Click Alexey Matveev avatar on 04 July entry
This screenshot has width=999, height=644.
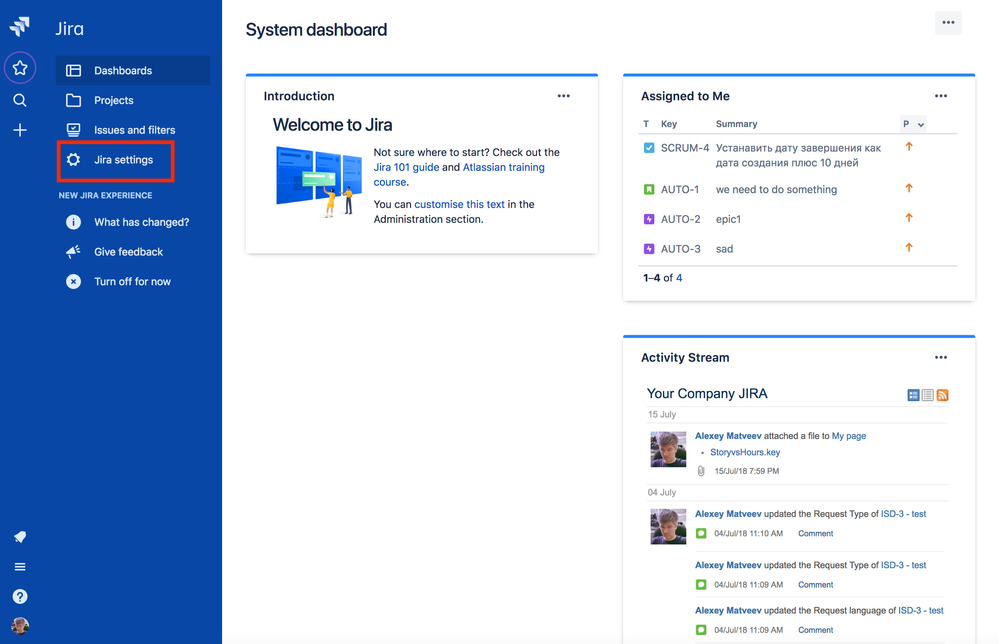(668, 526)
